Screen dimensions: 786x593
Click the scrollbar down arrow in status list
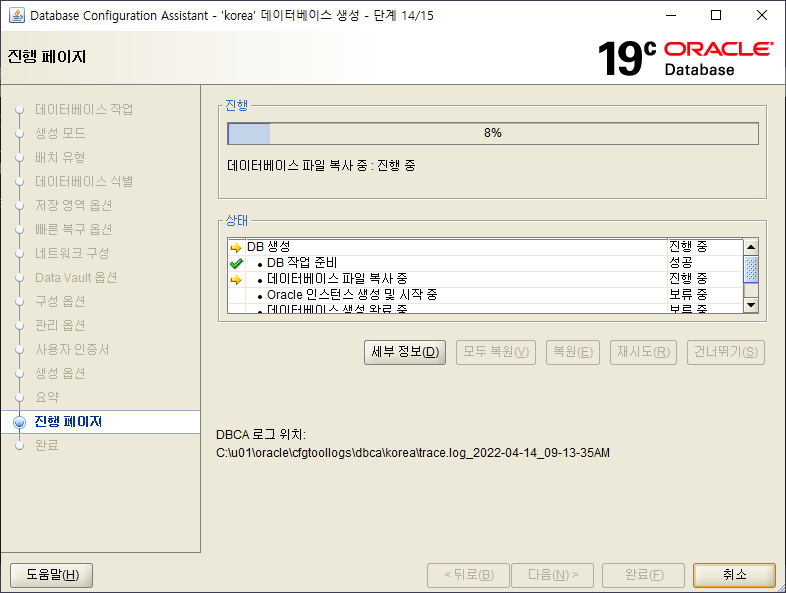coord(750,305)
